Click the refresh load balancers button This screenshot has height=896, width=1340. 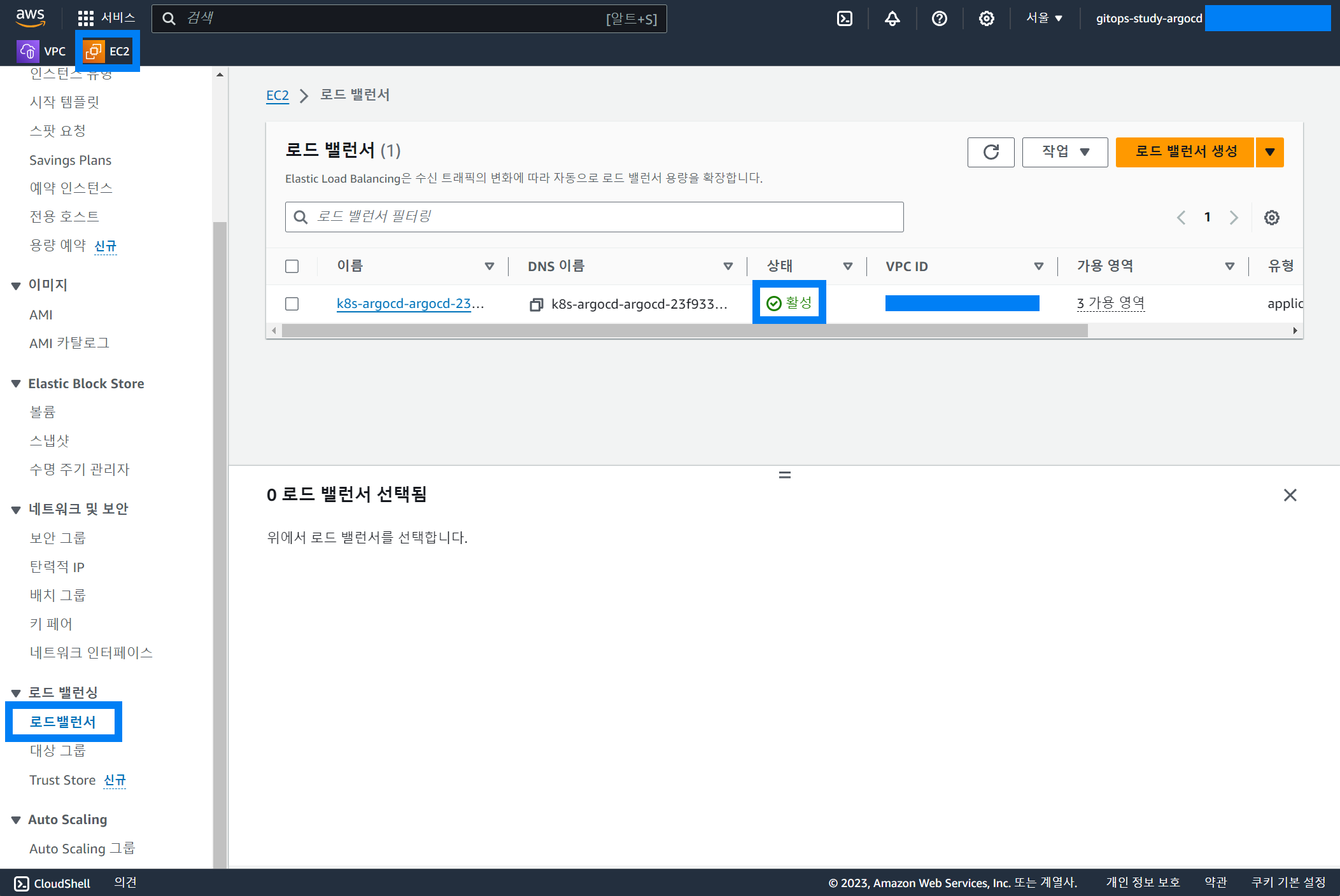(x=991, y=152)
